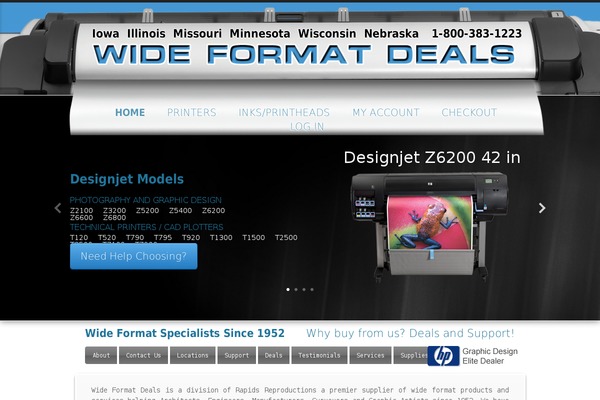Click the LOG IN link
The width and height of the screenshot is (600, 400).
(x=307, y=126)
